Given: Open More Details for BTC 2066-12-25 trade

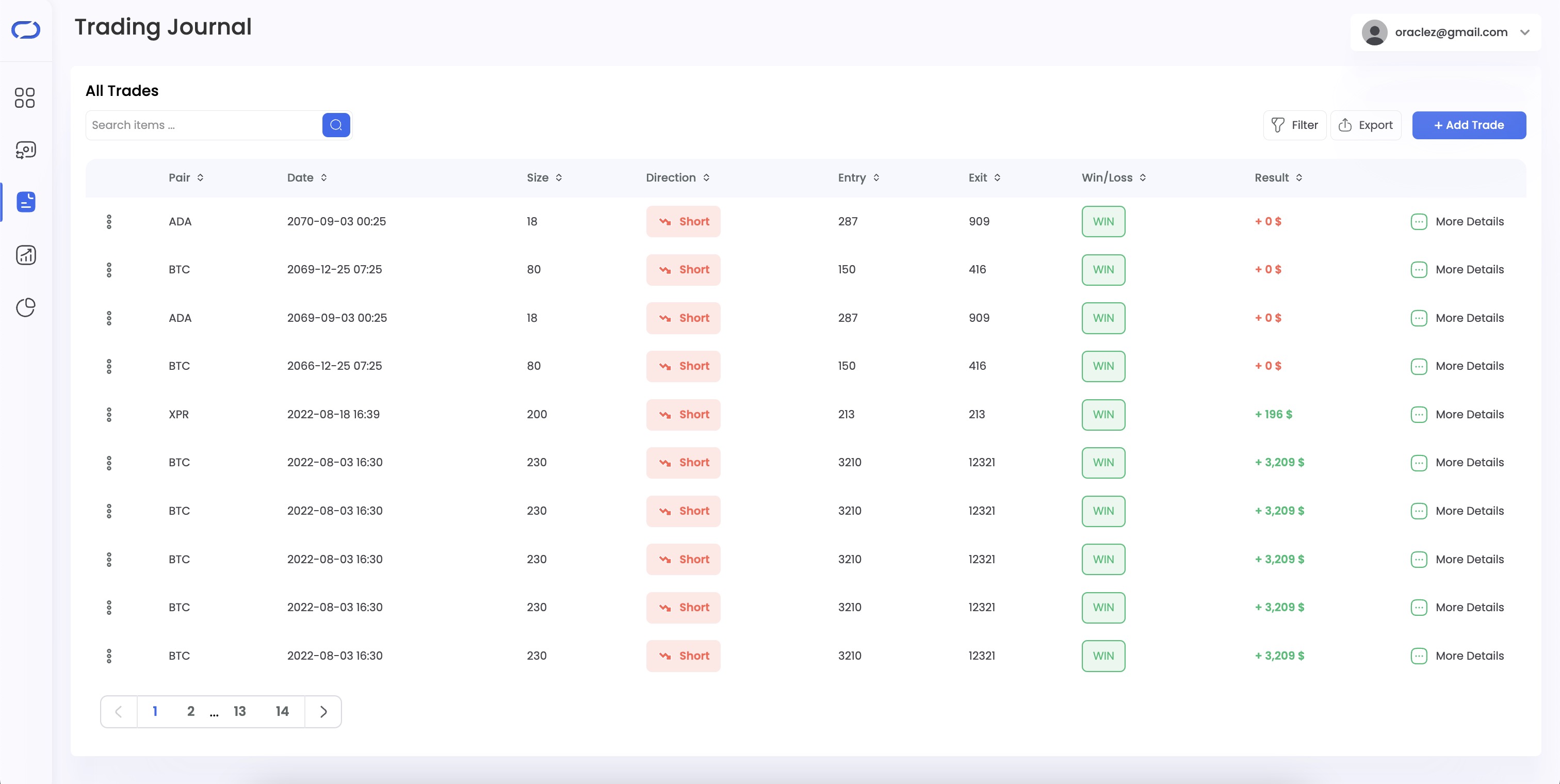Looking at the screenshot, I should pyautogui.click(x=1457, y=366).
